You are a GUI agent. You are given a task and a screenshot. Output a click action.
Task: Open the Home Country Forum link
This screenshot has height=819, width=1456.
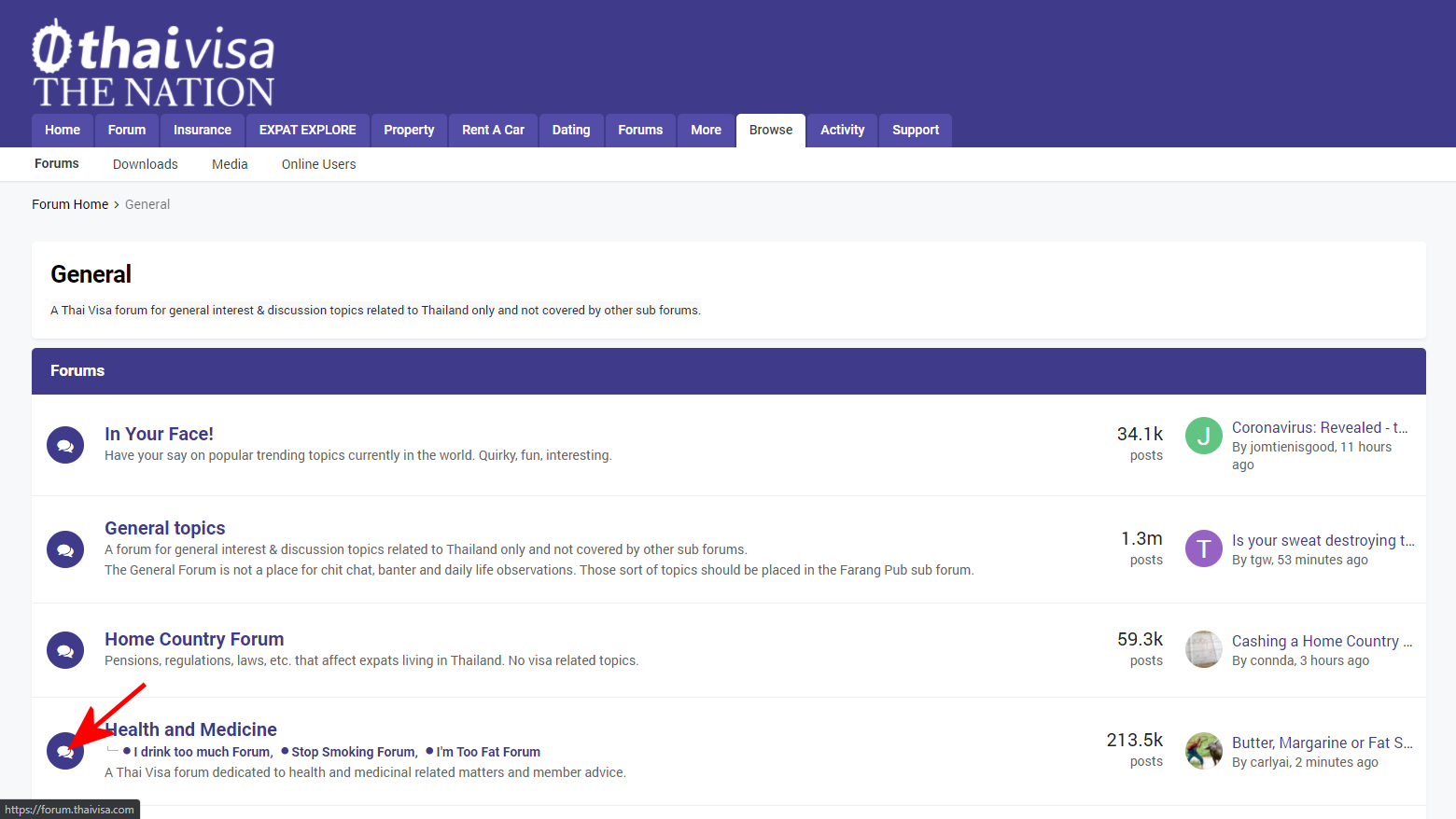tap(194, 639)
